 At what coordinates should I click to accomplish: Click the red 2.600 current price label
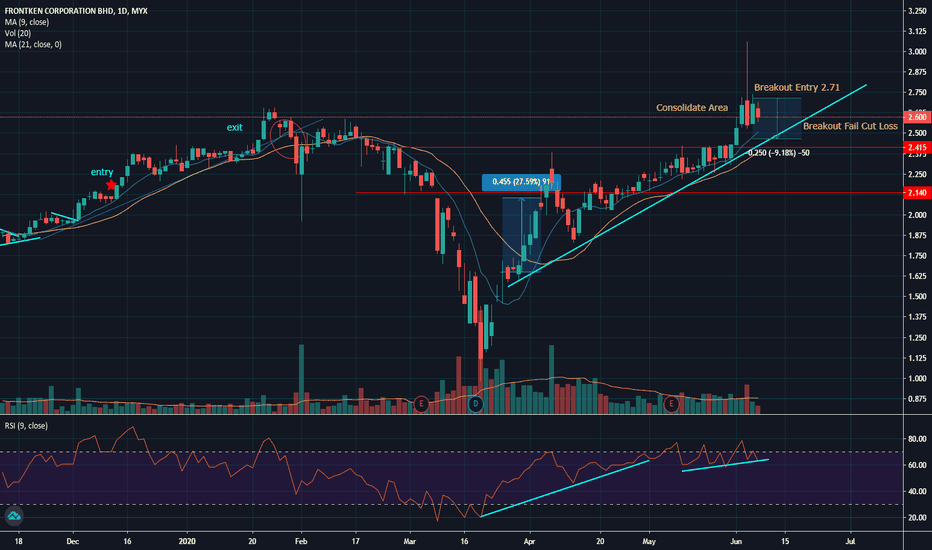pos(917,117)
